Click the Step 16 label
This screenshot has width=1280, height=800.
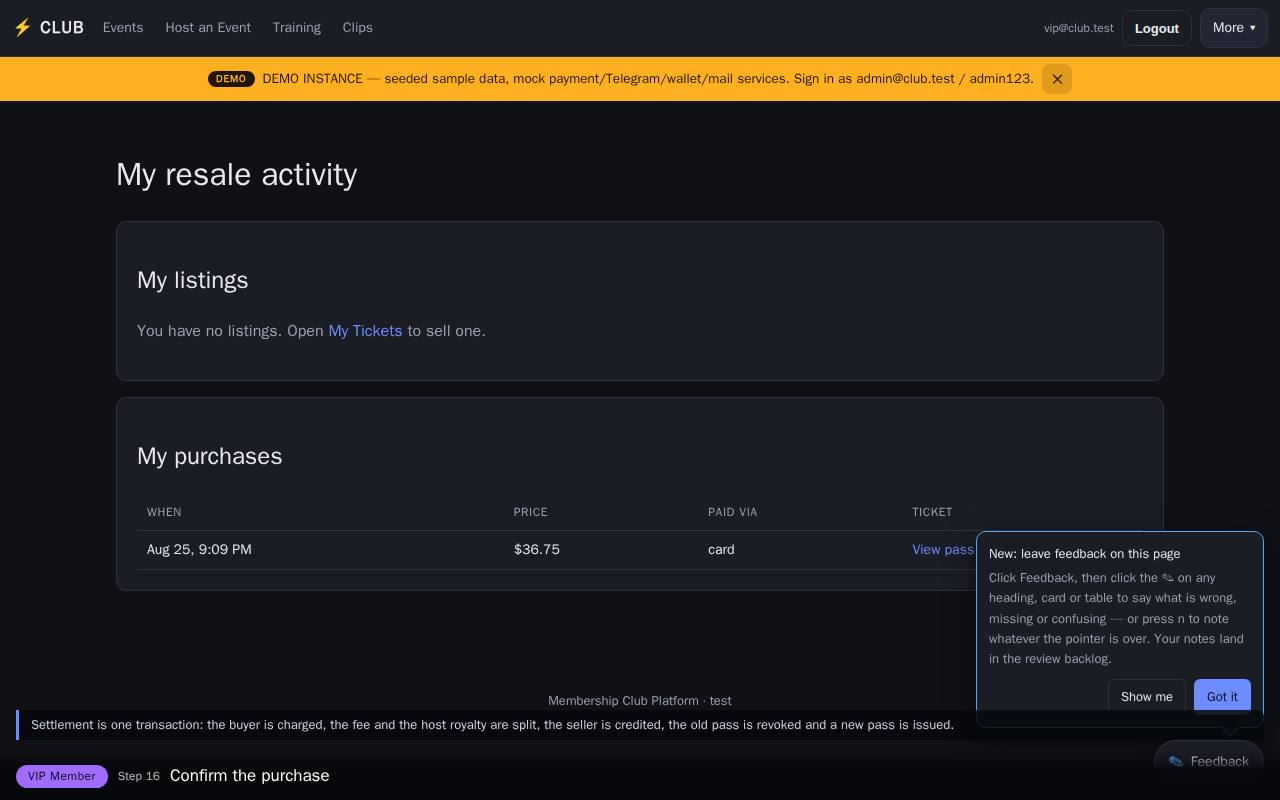139,776
